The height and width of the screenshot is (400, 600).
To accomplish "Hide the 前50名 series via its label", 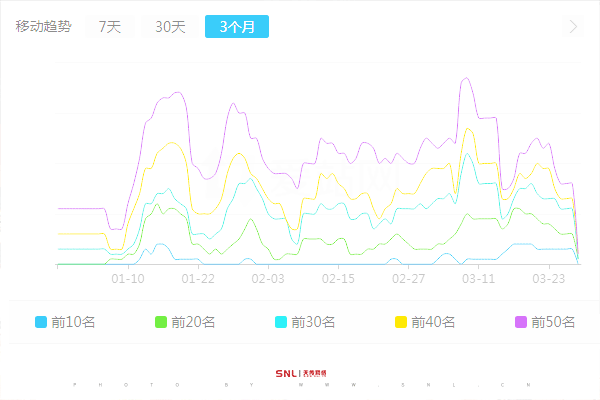I will click(x=553, y=322).
